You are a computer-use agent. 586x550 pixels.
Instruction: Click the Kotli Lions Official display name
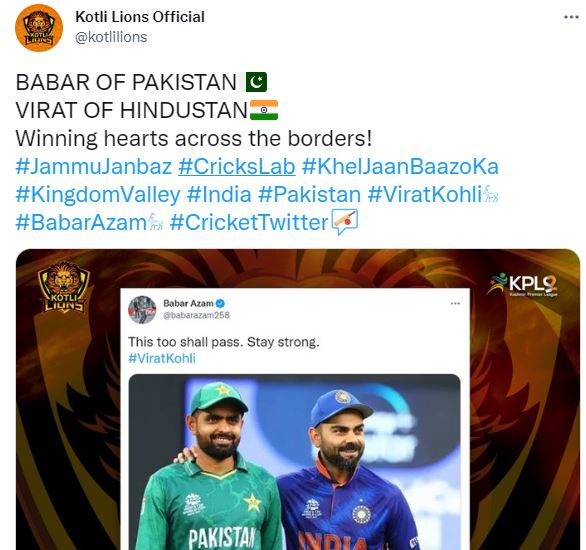(140, 17)
